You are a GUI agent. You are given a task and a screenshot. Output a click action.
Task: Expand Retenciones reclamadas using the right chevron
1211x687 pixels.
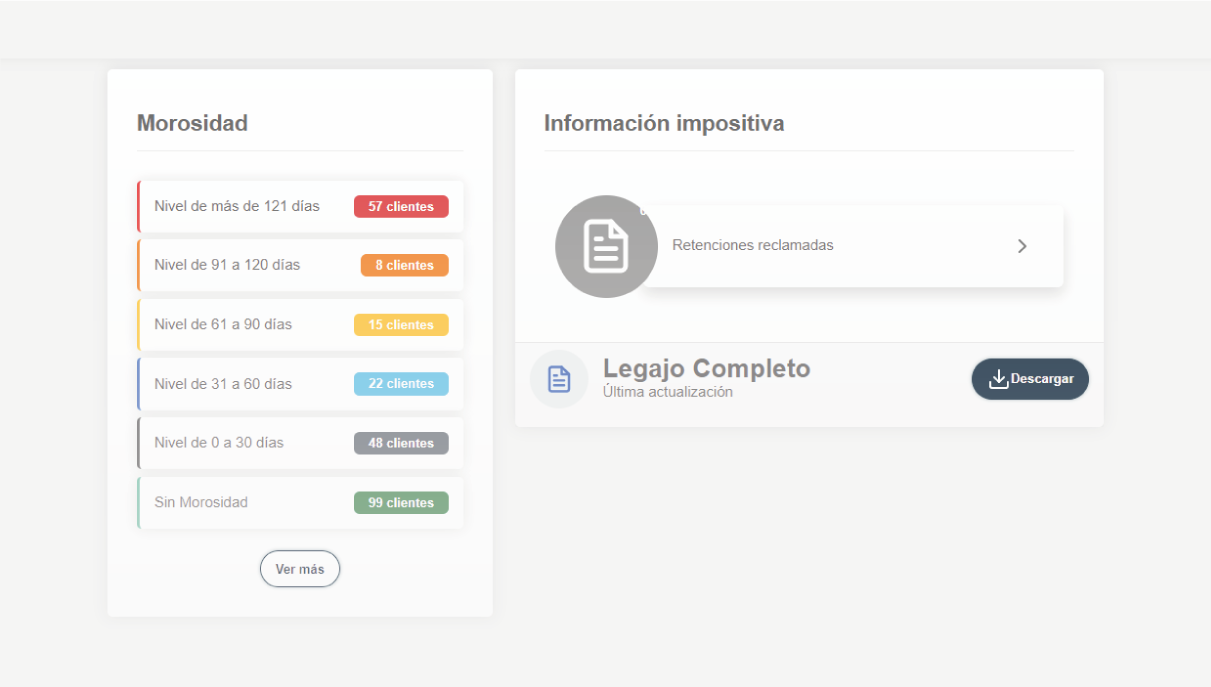coord(1021,246)
